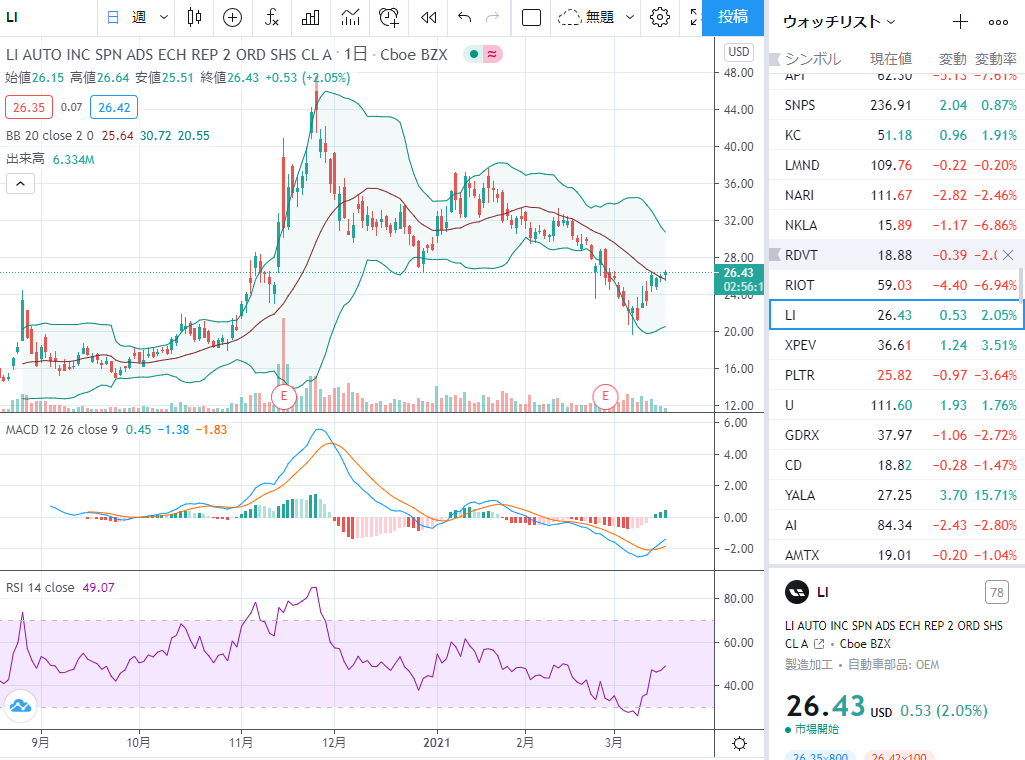Open the indicator templates icon

pos(350,18)
